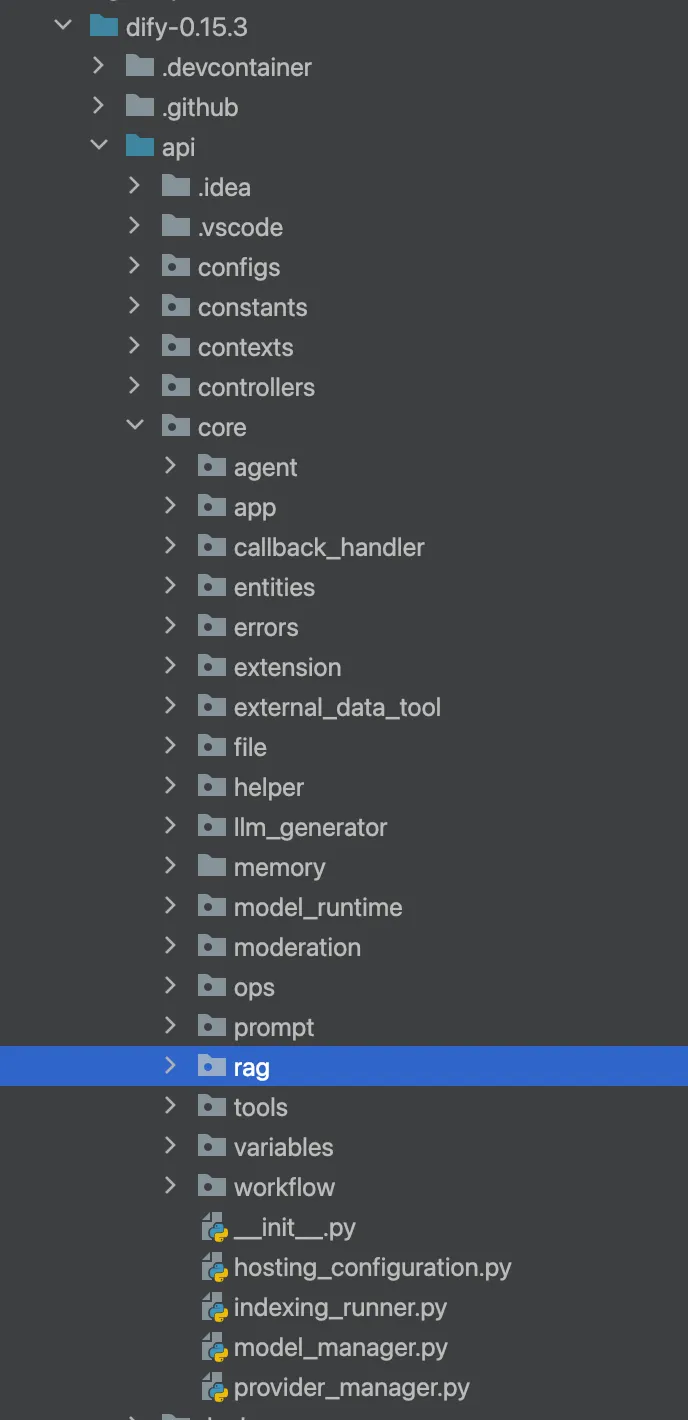Screen dimensions: 688x1420
Task: Select the controllers folder
Action: (256, 387)
